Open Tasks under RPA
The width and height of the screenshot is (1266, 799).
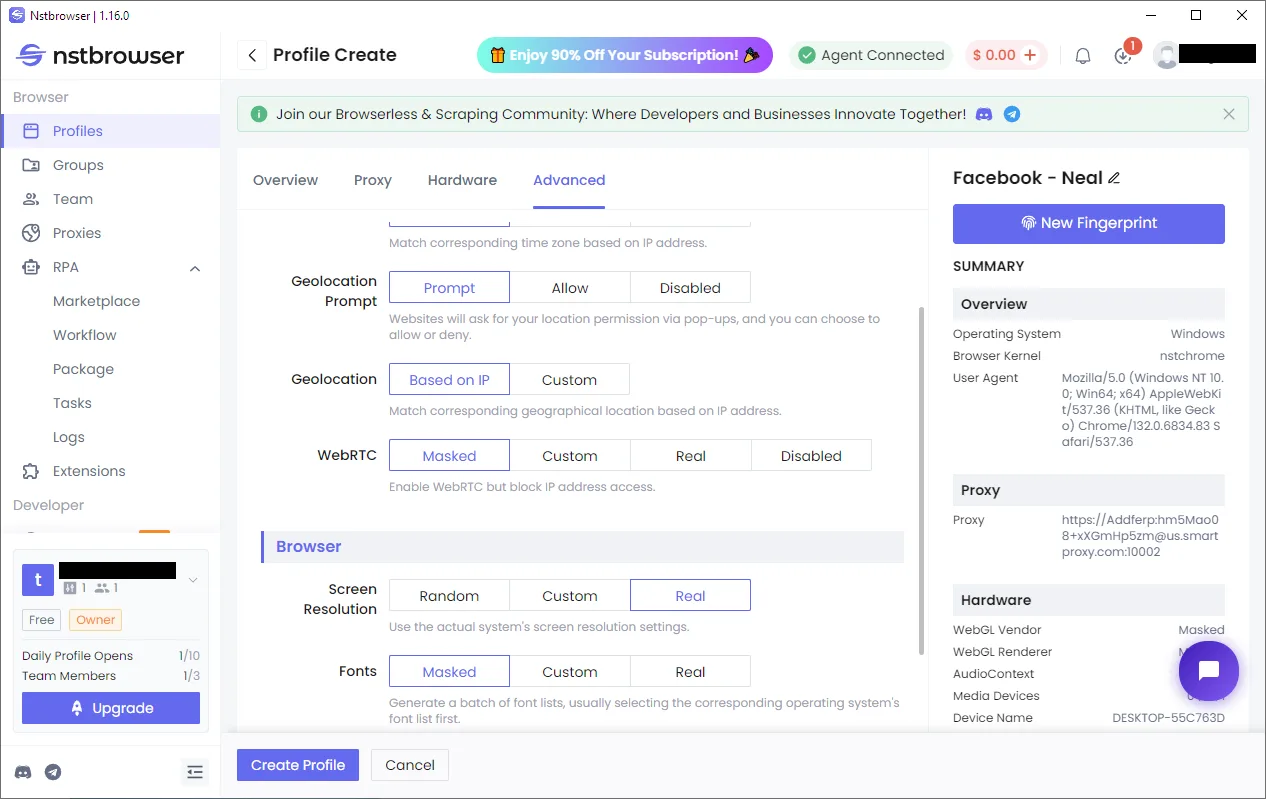pyautogui.click(x=72, y=403)
